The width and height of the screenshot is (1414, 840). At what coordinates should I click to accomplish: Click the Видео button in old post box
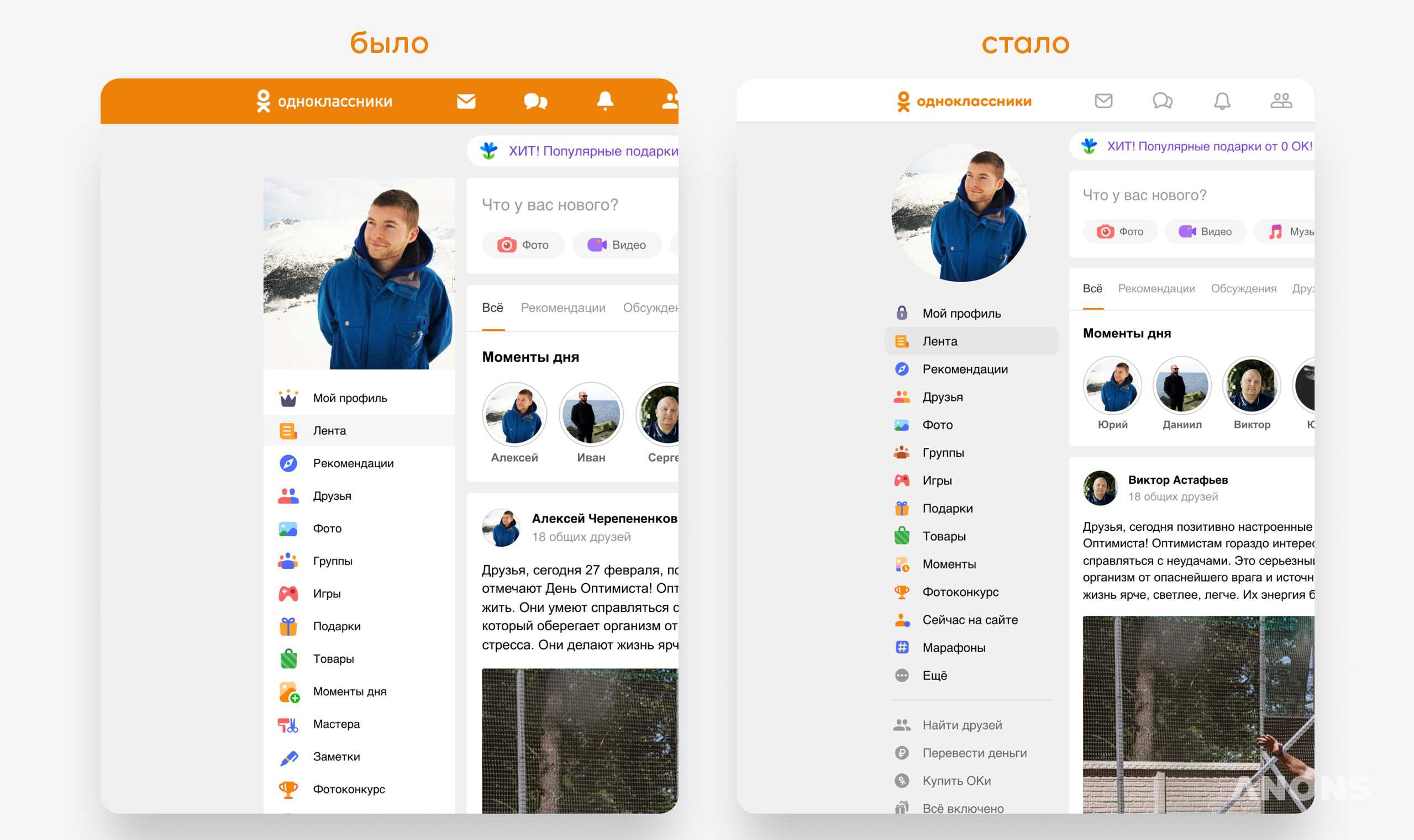[617, 245]
